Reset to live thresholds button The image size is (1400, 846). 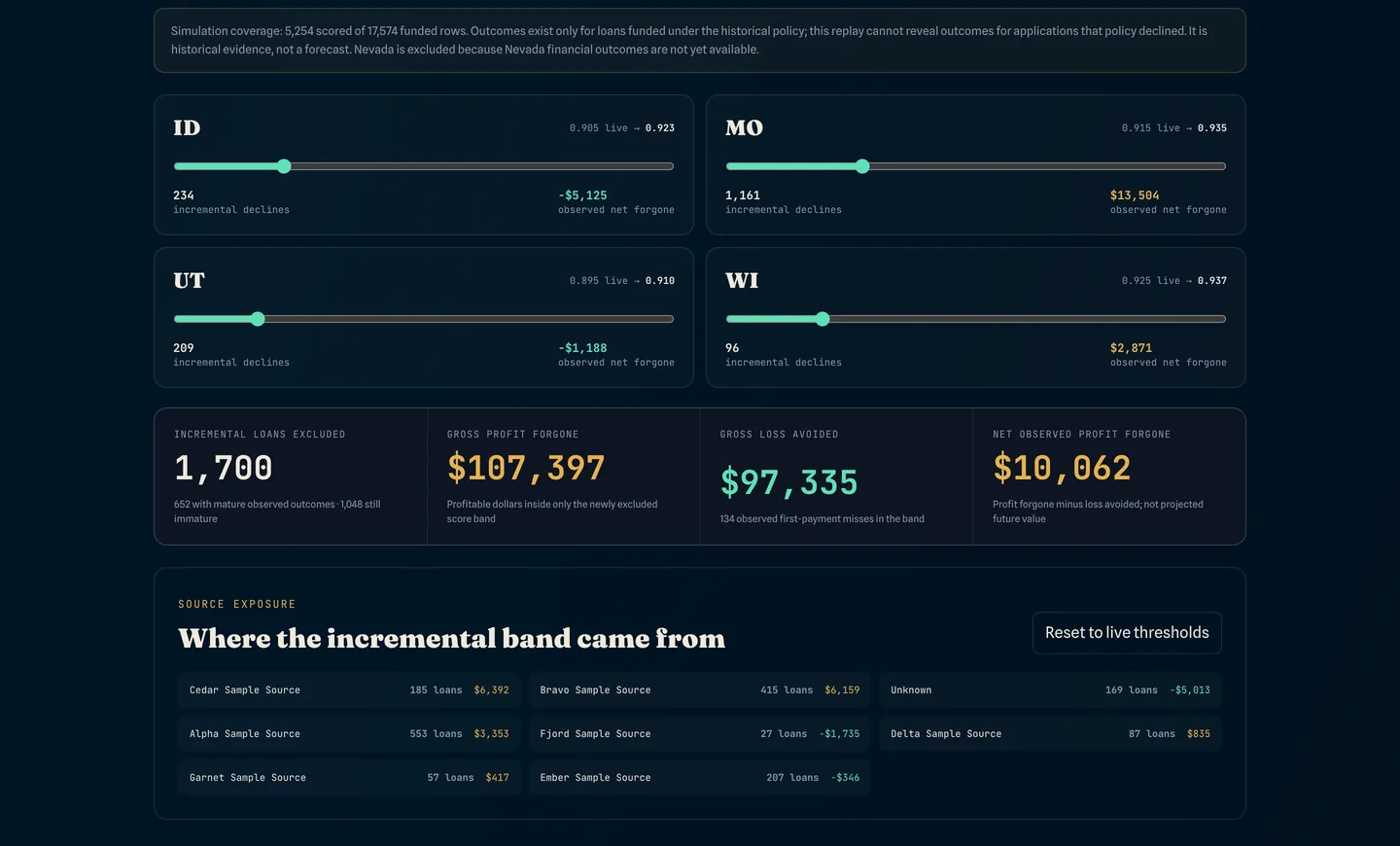(1127, 633)
